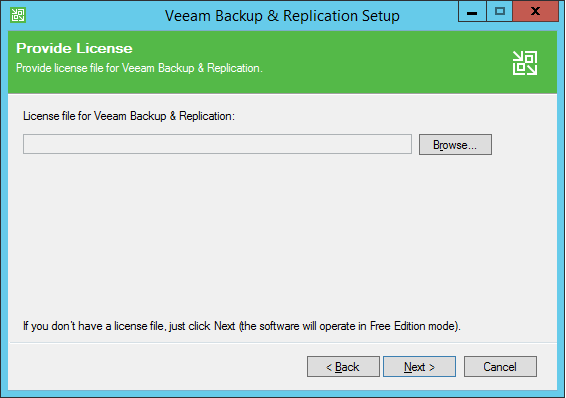Click blank gray area of dialog body
The height and width of the screenshot is (398, 566).
(282, 235)
